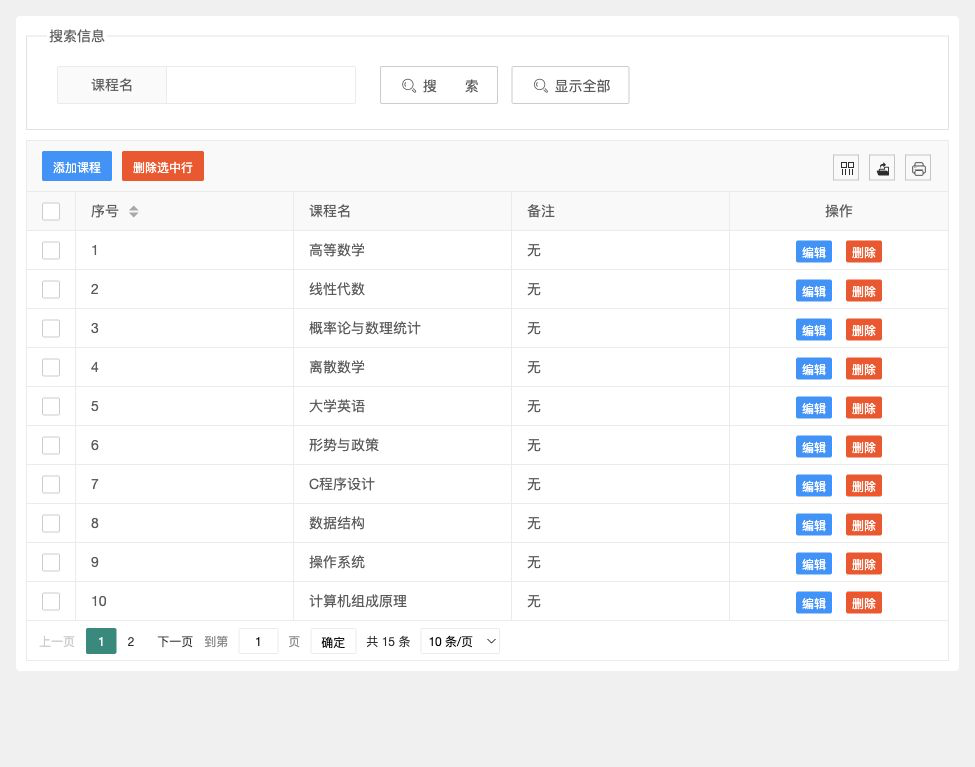Screen dimensions: 975x767
Task: Check the row for 数据结构
Action: pos(51,523)
